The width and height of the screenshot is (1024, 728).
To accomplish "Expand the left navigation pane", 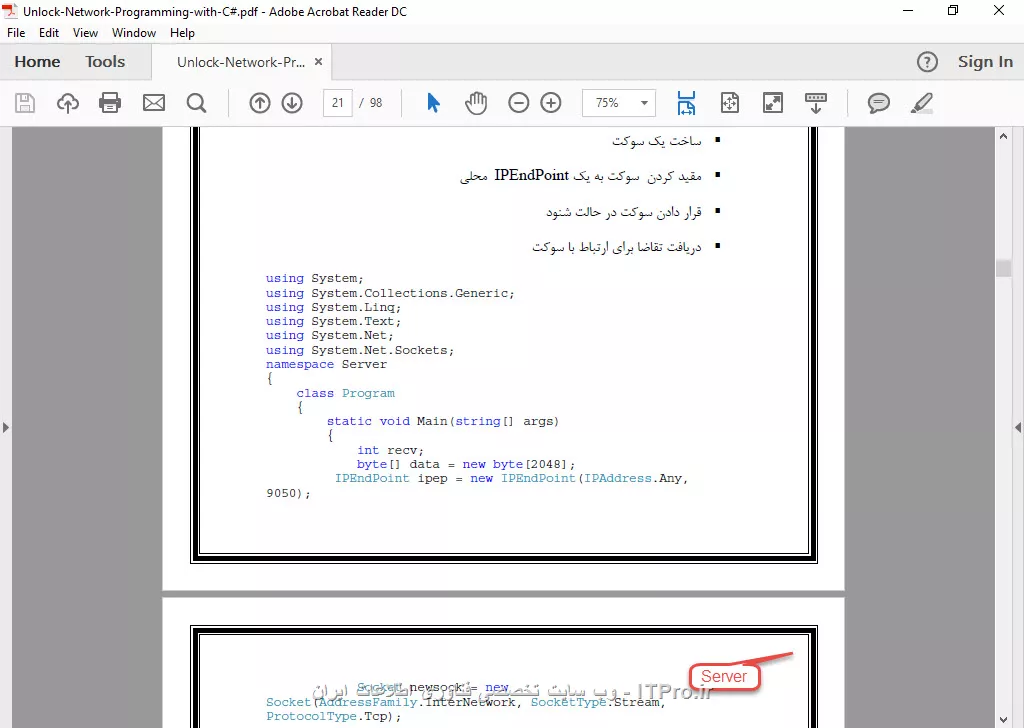I will click(6, 428).
